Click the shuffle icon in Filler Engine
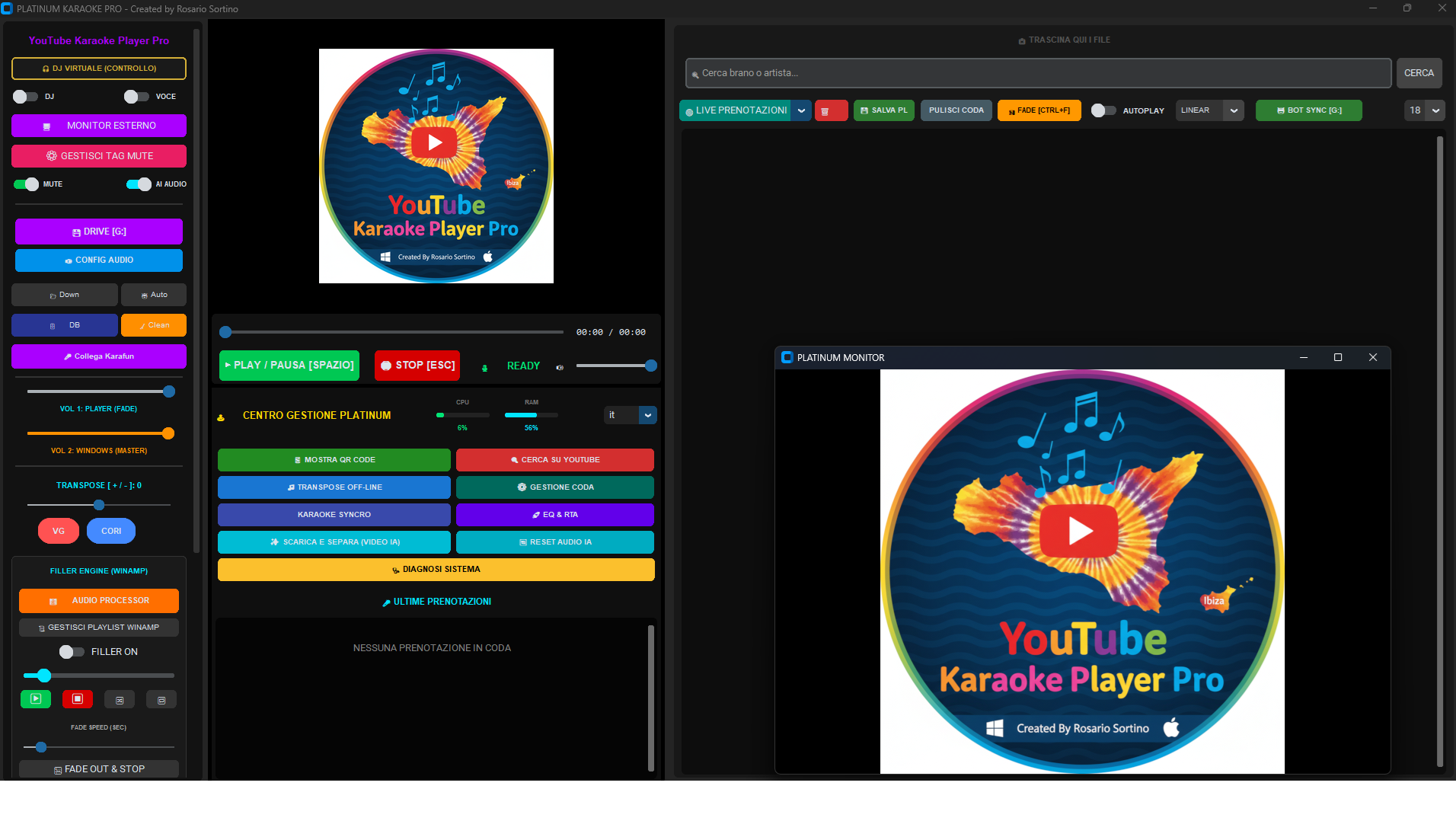The height and width of the screenshot is (821, 1456). point(120,698)
